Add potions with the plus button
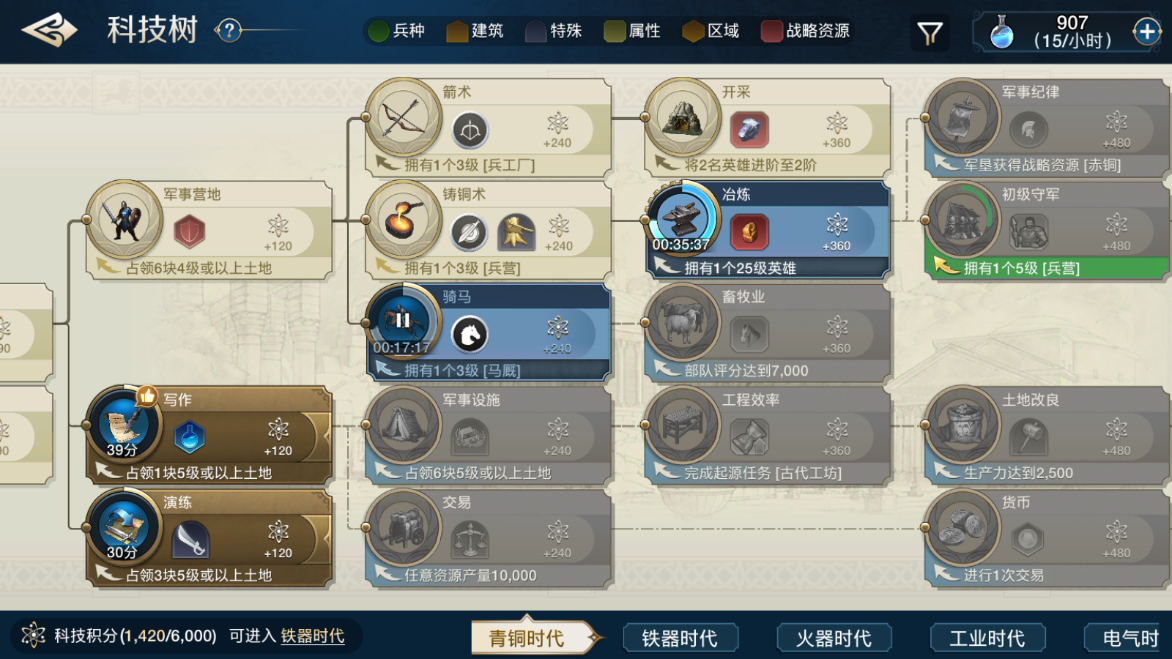Image resolution: width=1172 pixels, height=659 pixels. tap(1146, 32)
